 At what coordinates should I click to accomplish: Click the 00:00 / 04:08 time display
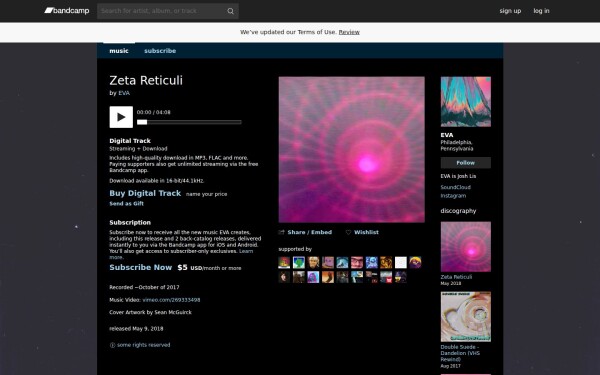point(154,112)
